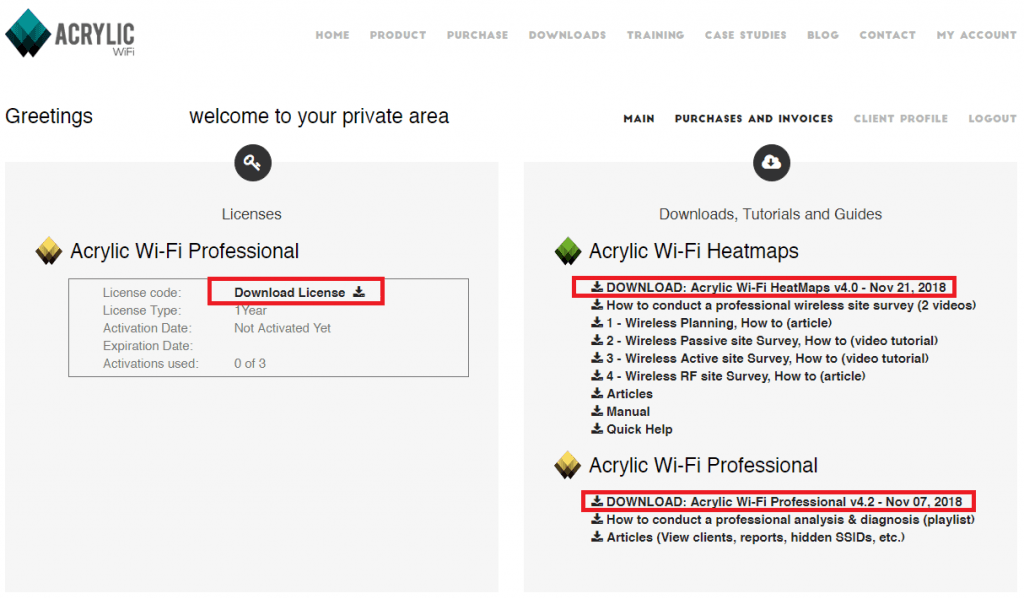1024x599 pixels.
Task: Open the HOME menu item
Action: tap(332, 35)
